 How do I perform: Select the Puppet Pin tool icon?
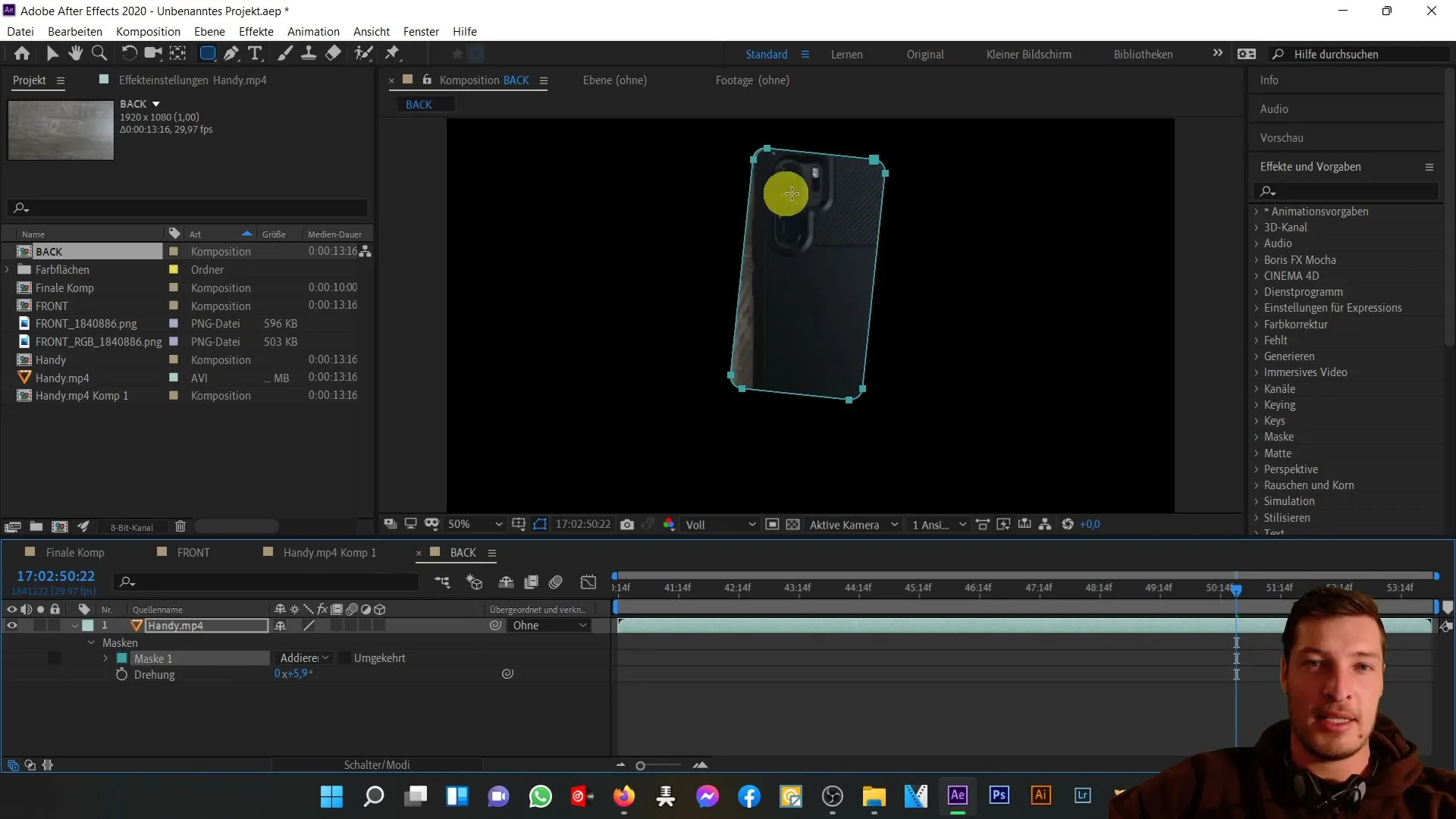click(392, 53)
